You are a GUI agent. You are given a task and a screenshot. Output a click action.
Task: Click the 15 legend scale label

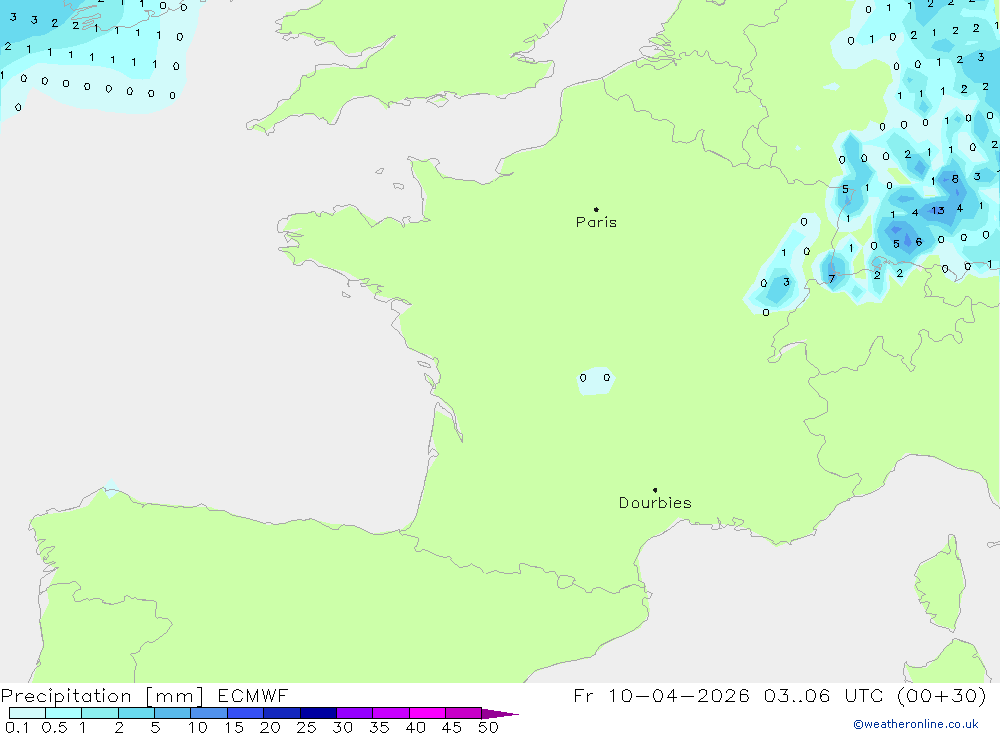234,727
